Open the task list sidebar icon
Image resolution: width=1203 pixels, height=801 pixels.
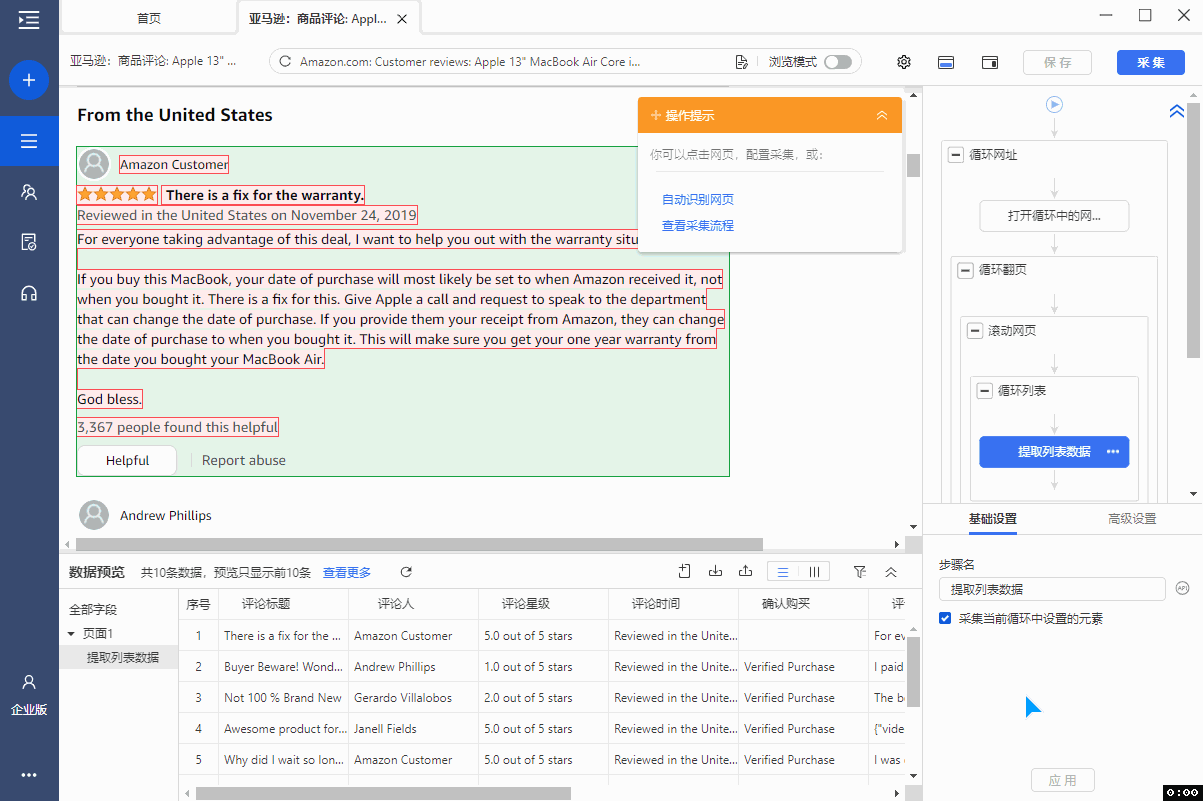tap(29, 141)
